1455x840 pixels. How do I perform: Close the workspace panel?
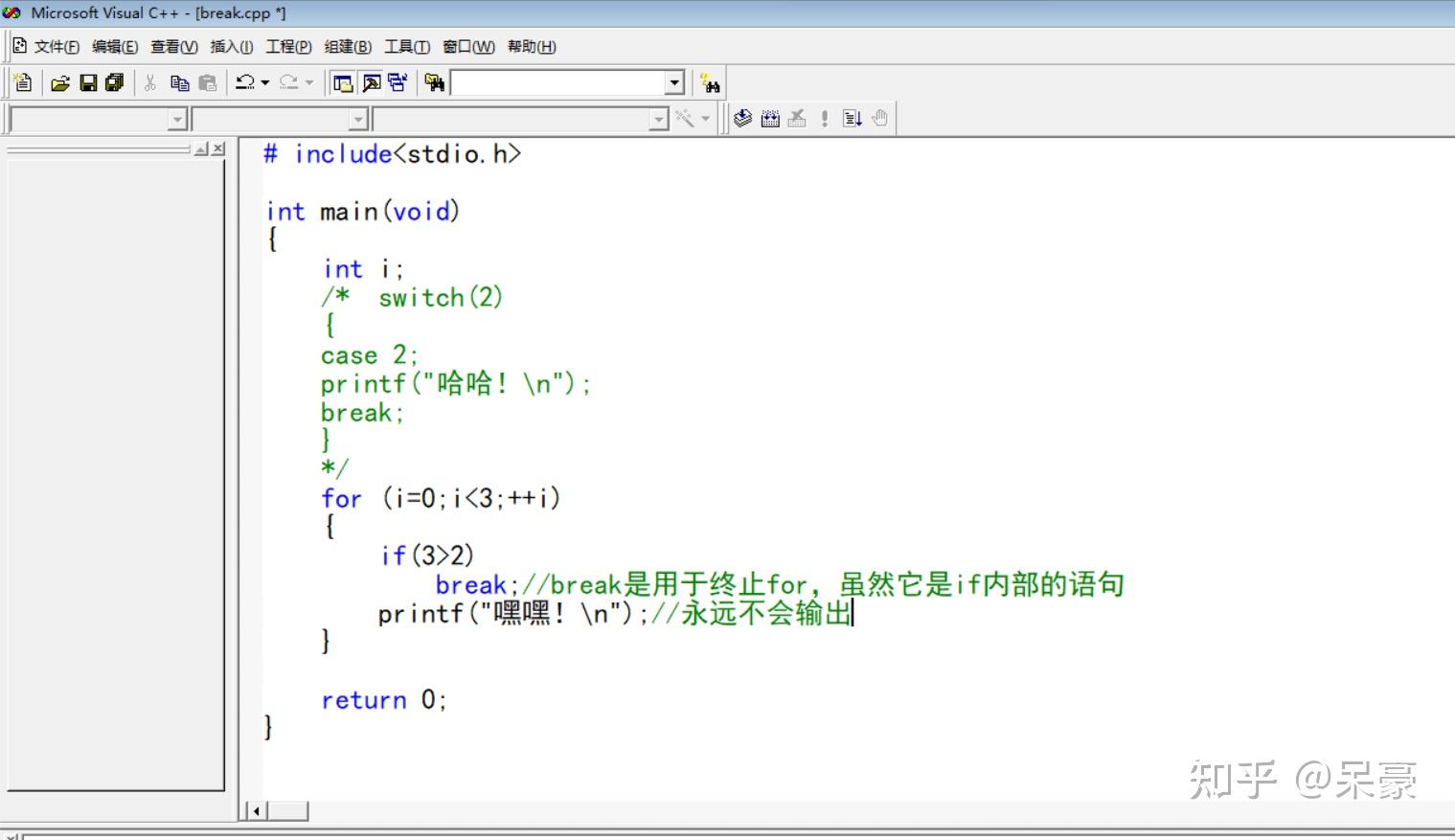(219, 148)
